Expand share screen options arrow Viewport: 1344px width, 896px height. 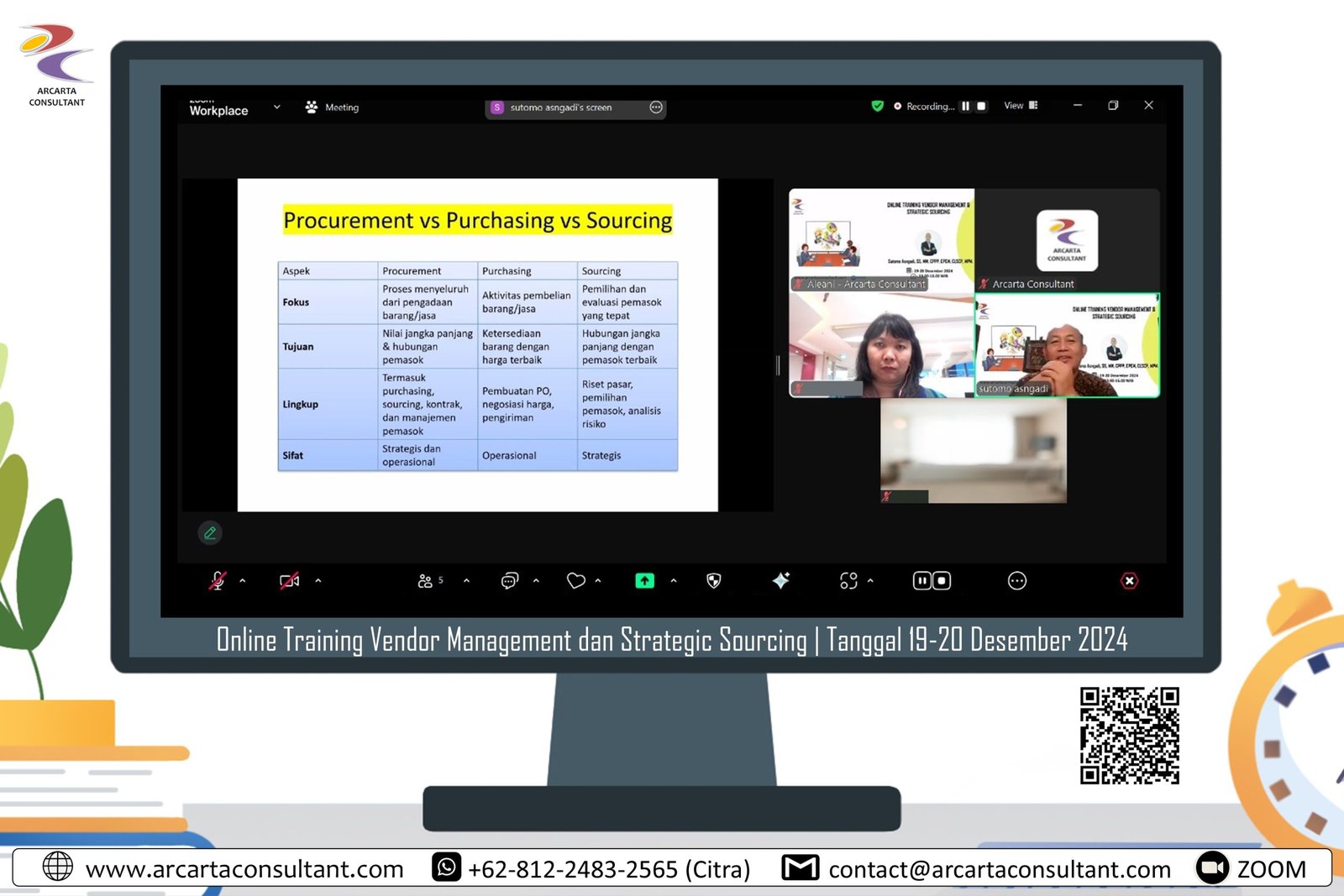click(674, 581)
